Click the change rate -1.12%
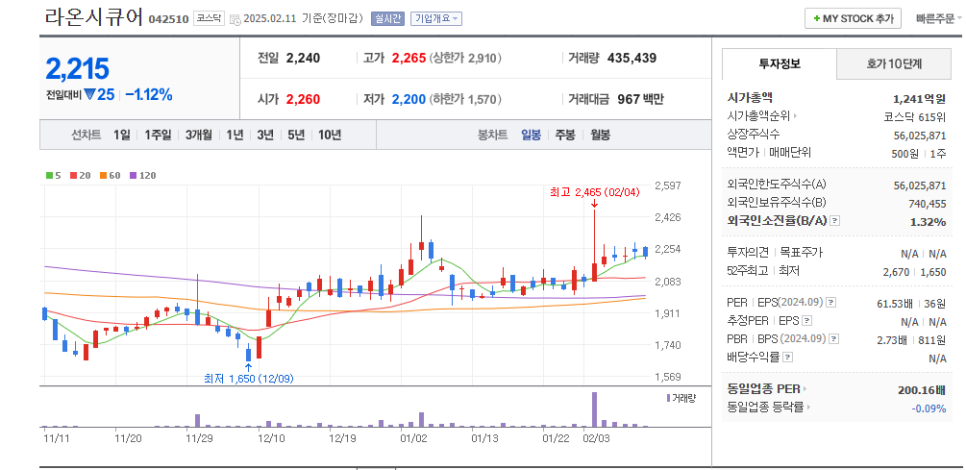966x470 pixels. 148,95
